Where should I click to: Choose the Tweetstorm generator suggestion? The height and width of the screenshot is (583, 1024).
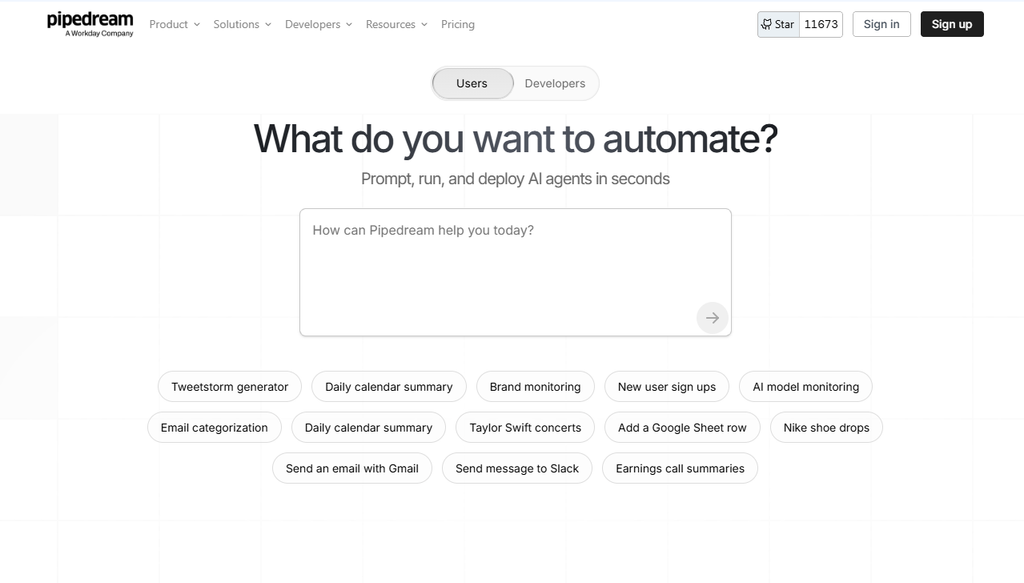[x=230, y=386]
